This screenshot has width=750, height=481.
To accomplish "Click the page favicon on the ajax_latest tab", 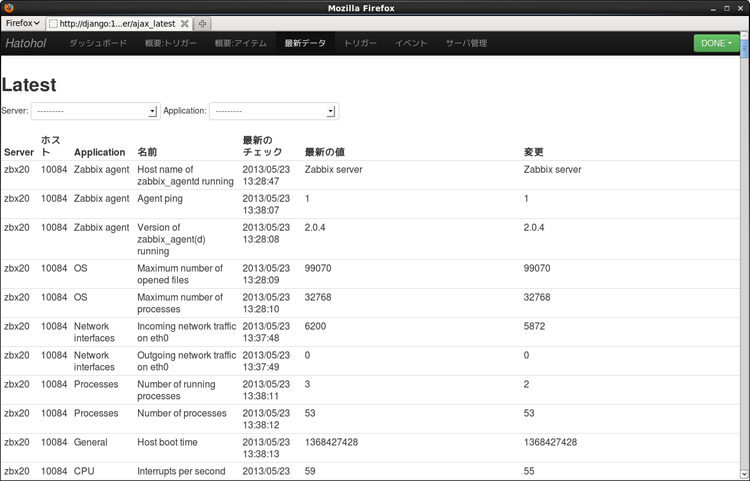I will tap(54, 23).
